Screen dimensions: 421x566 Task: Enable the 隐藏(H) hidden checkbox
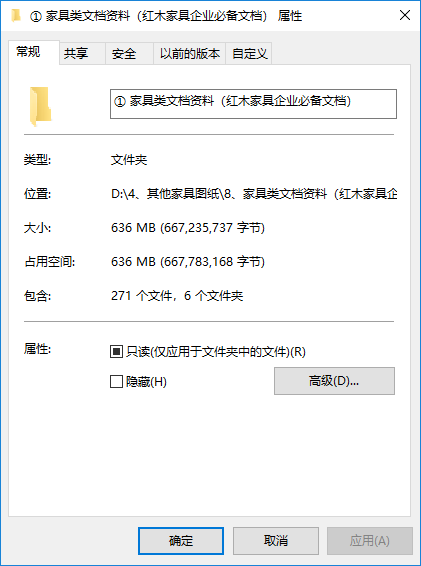(x=116, y=382)
